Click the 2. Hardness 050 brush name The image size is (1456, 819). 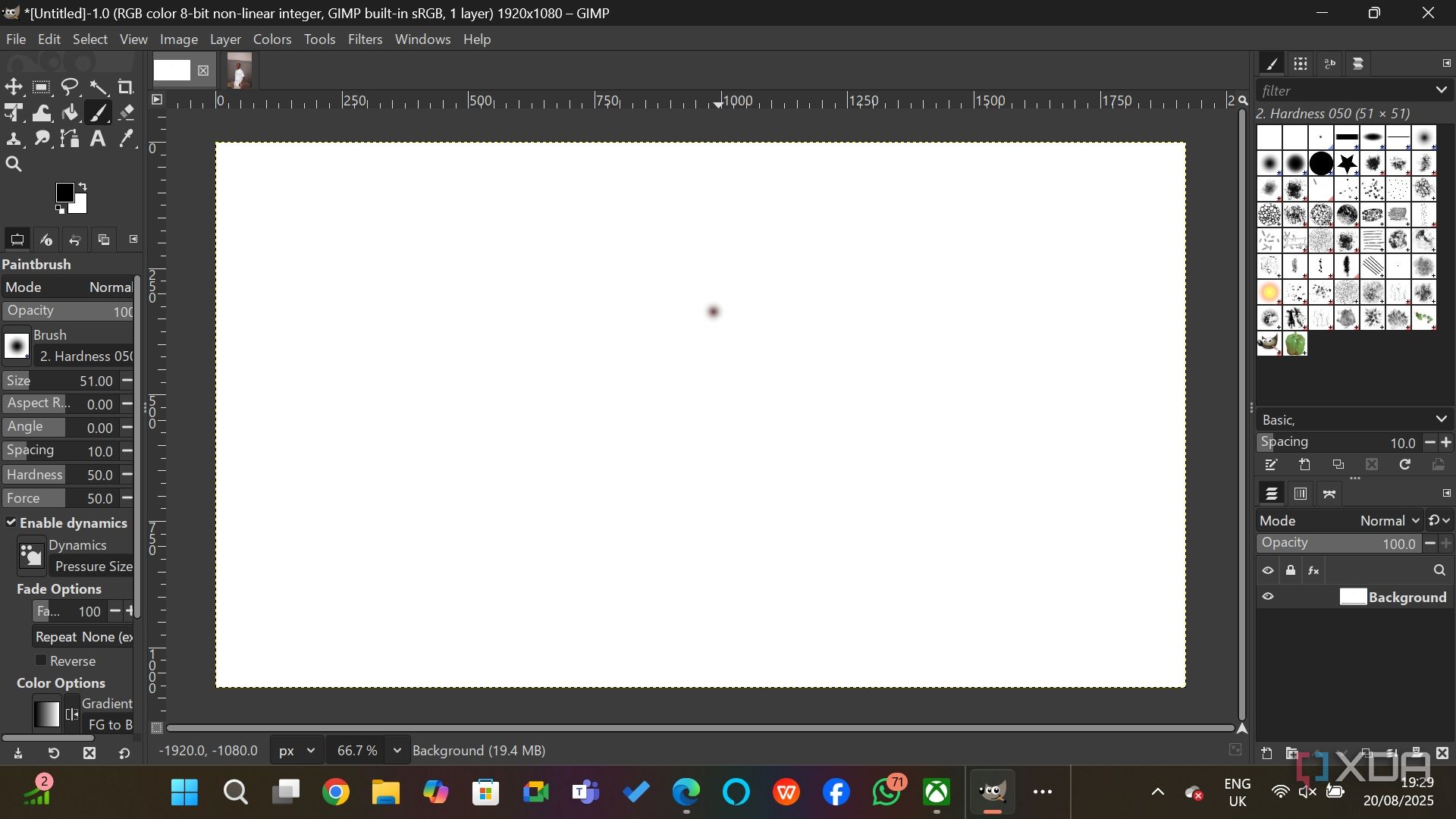[85, 356]
